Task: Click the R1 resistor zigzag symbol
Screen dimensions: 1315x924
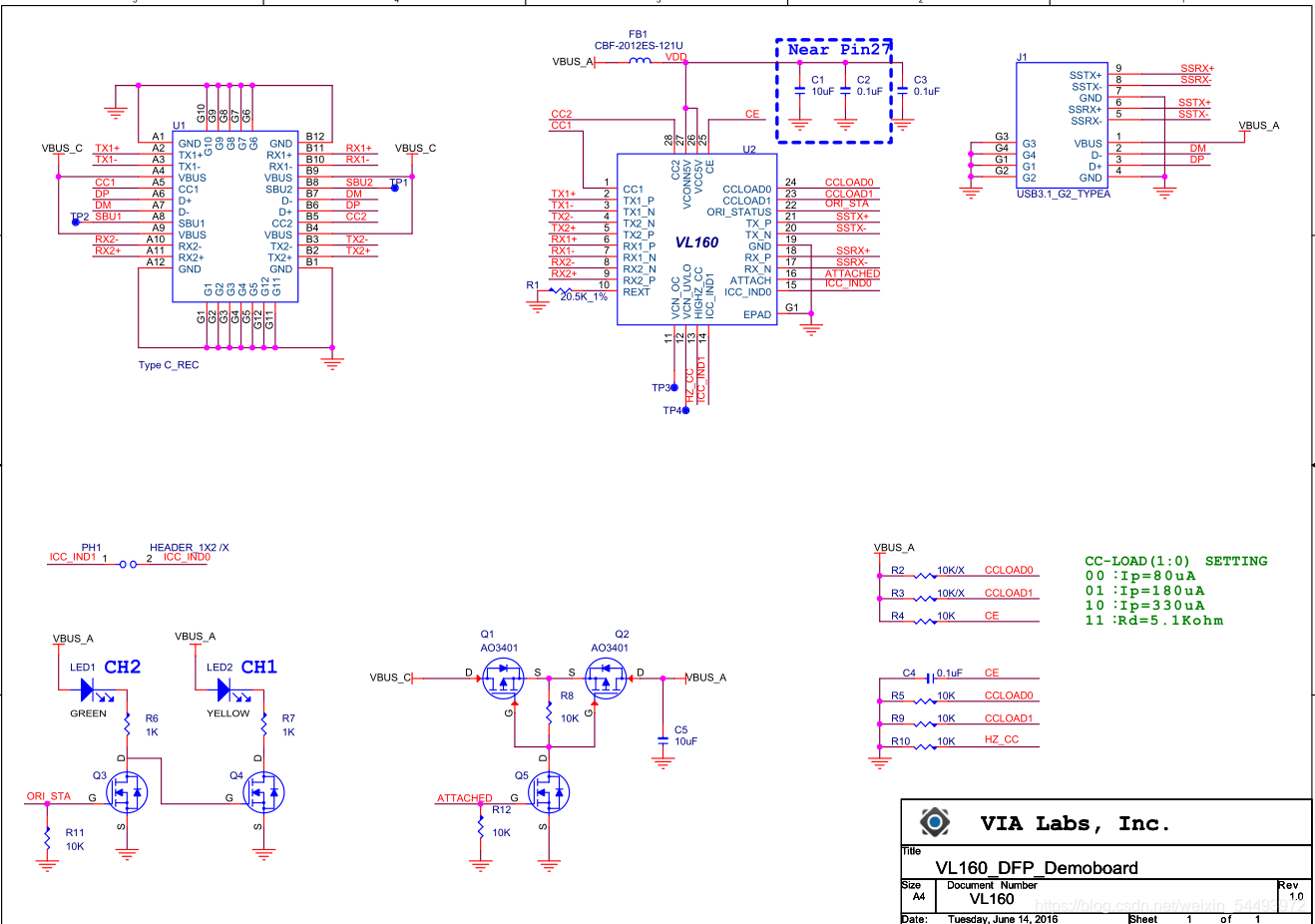Action: point(560,291)
